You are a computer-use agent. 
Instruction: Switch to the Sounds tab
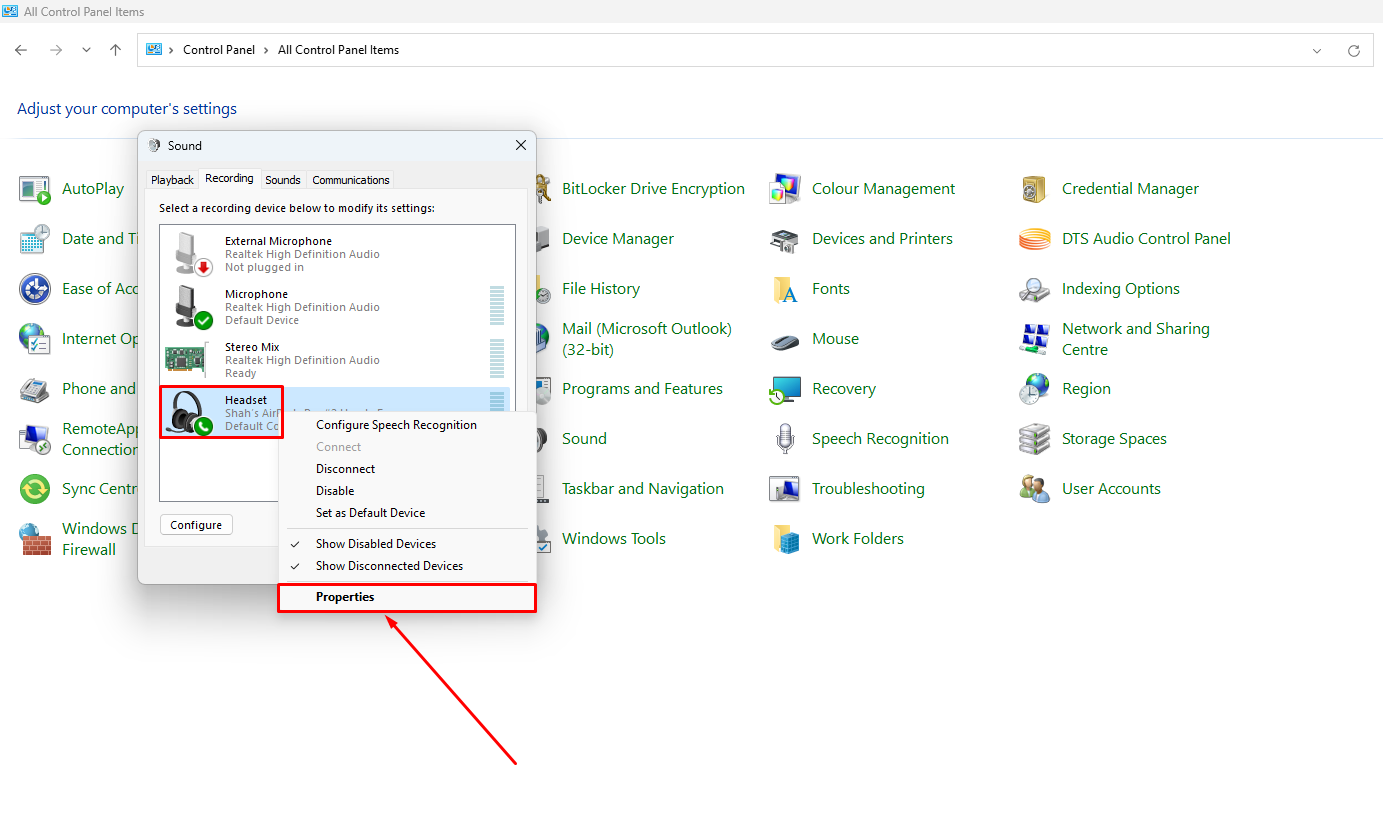tap(283, 180)
